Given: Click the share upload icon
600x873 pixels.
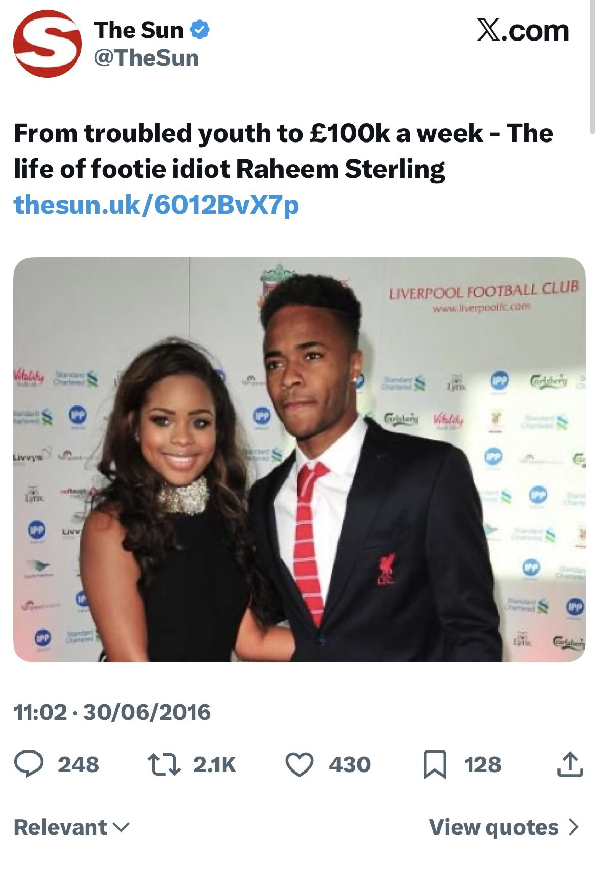Looking at the screenshot, I should click(568, 764).
